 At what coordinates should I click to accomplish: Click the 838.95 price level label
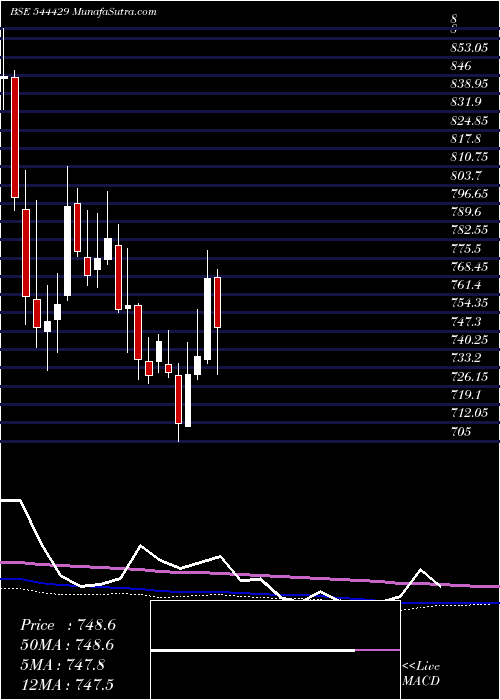pos(469,84)
